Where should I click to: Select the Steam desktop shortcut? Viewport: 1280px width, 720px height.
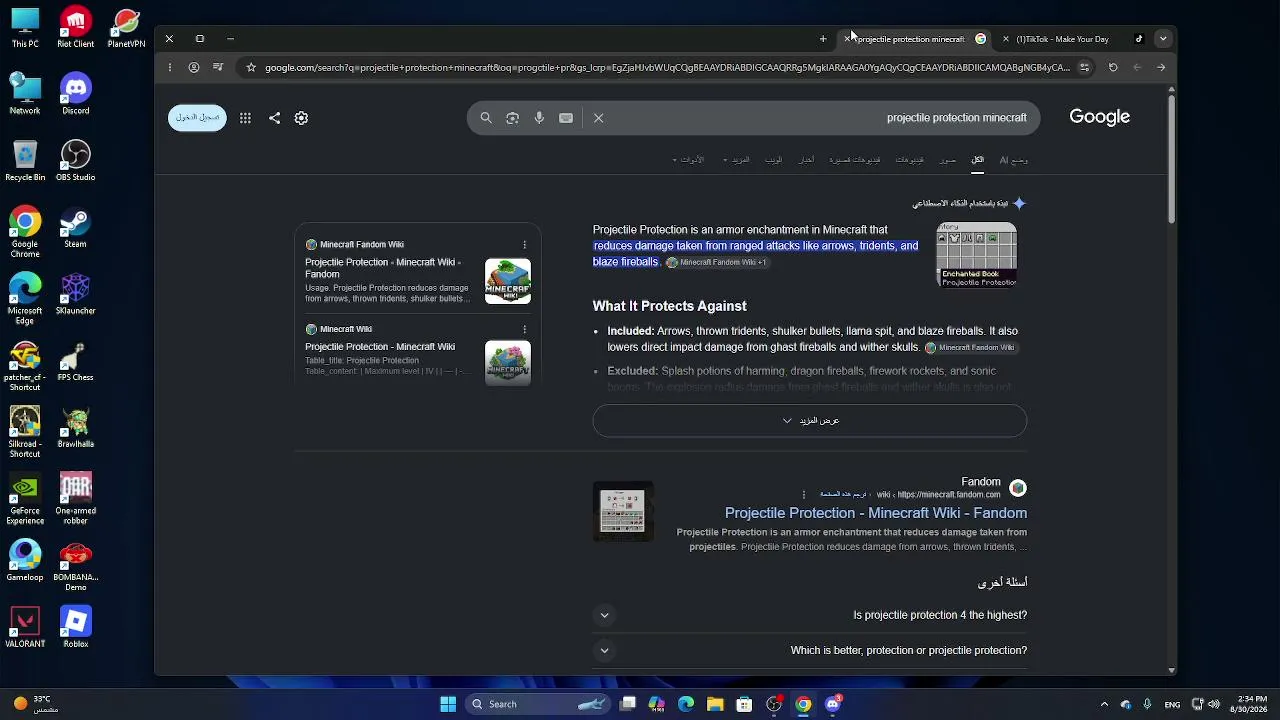coord(75,229)
